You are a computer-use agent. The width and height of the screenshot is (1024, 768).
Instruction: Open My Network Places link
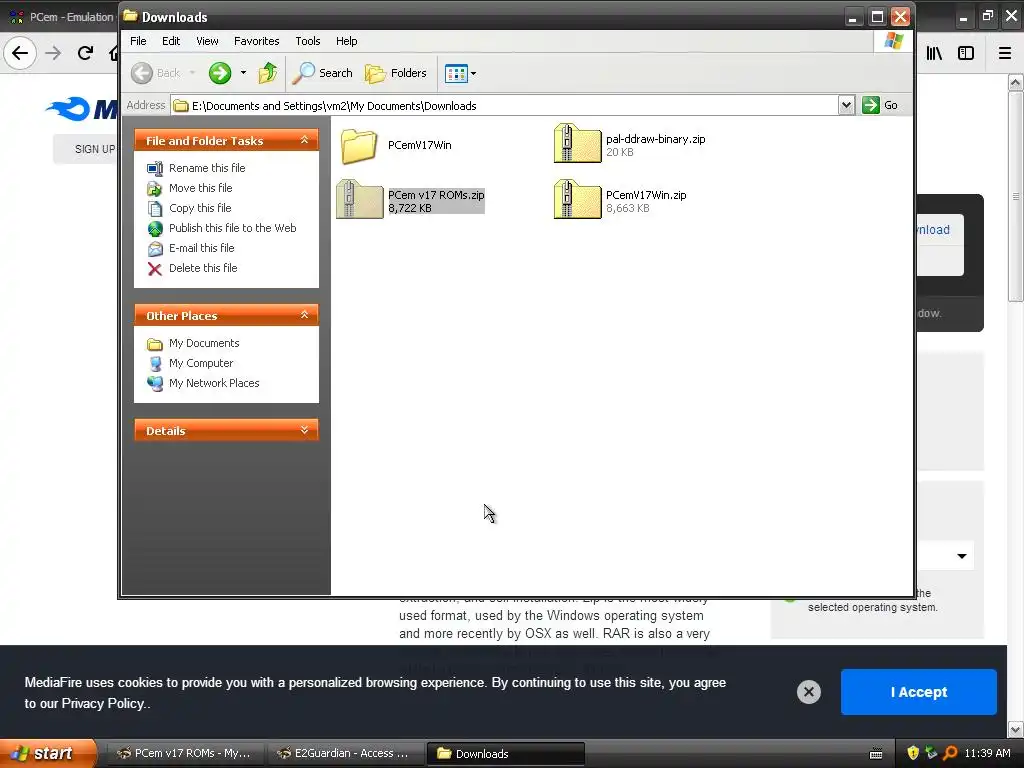(214, 383)
